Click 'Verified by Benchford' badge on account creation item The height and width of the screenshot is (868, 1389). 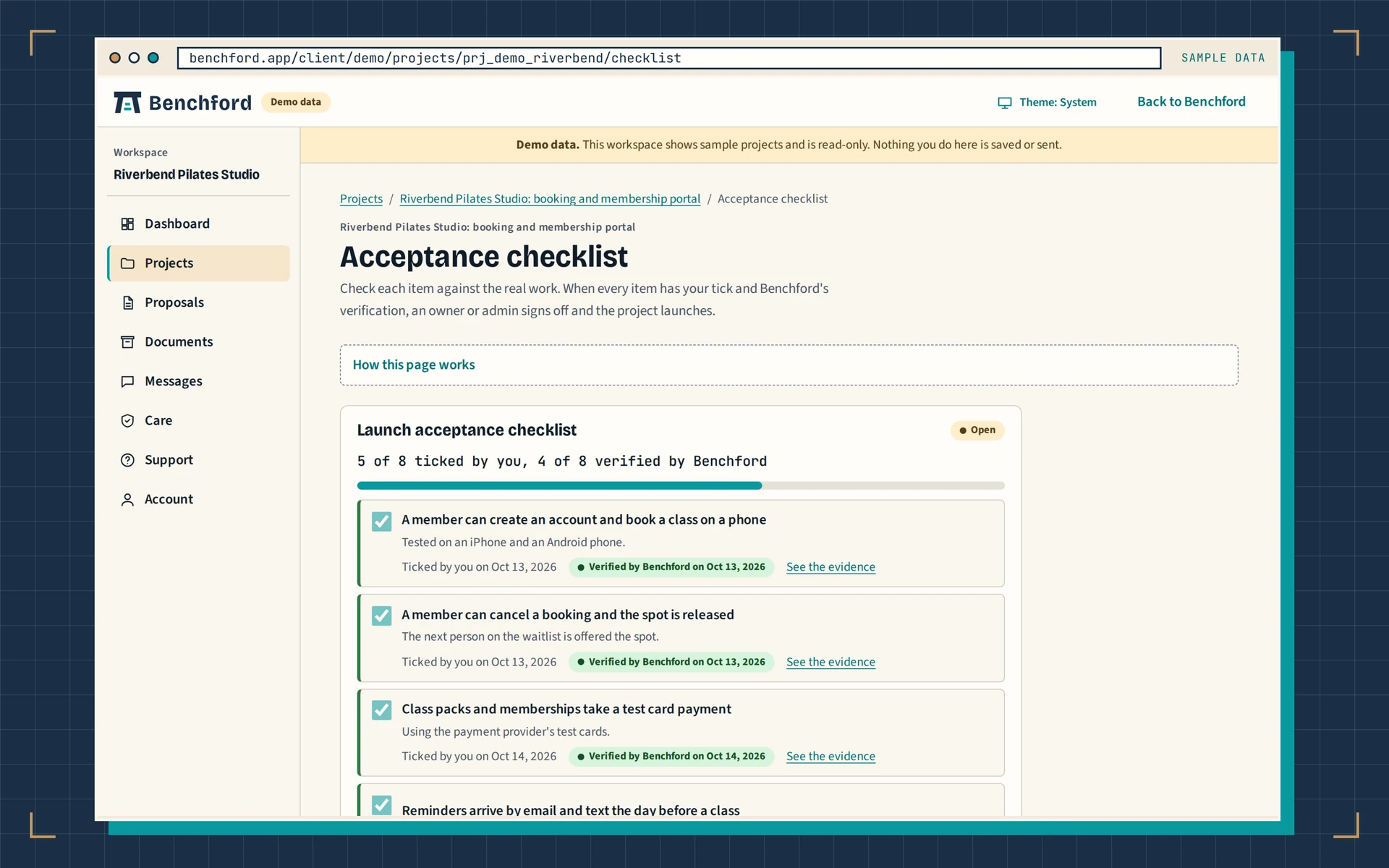coord(671,567)
